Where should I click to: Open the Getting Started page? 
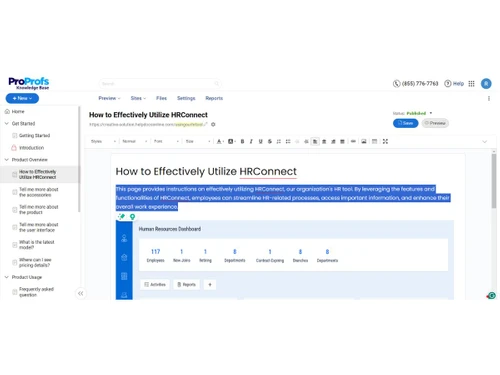pyautogui.click(x=34, y=136)
